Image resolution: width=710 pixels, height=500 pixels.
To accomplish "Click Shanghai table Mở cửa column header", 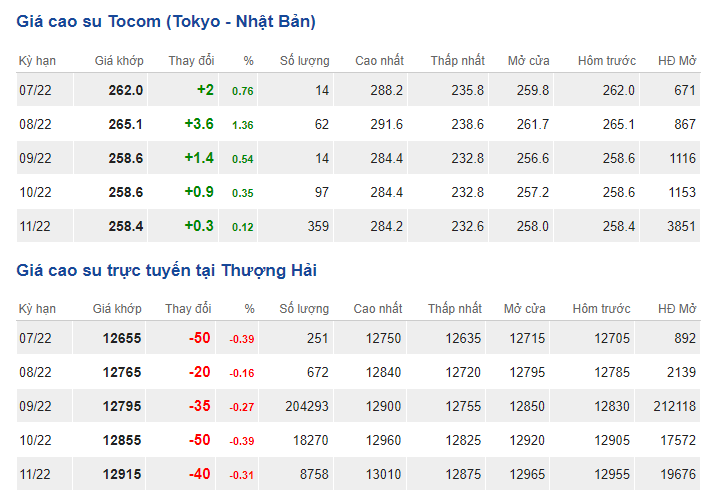I will (524, 309).
